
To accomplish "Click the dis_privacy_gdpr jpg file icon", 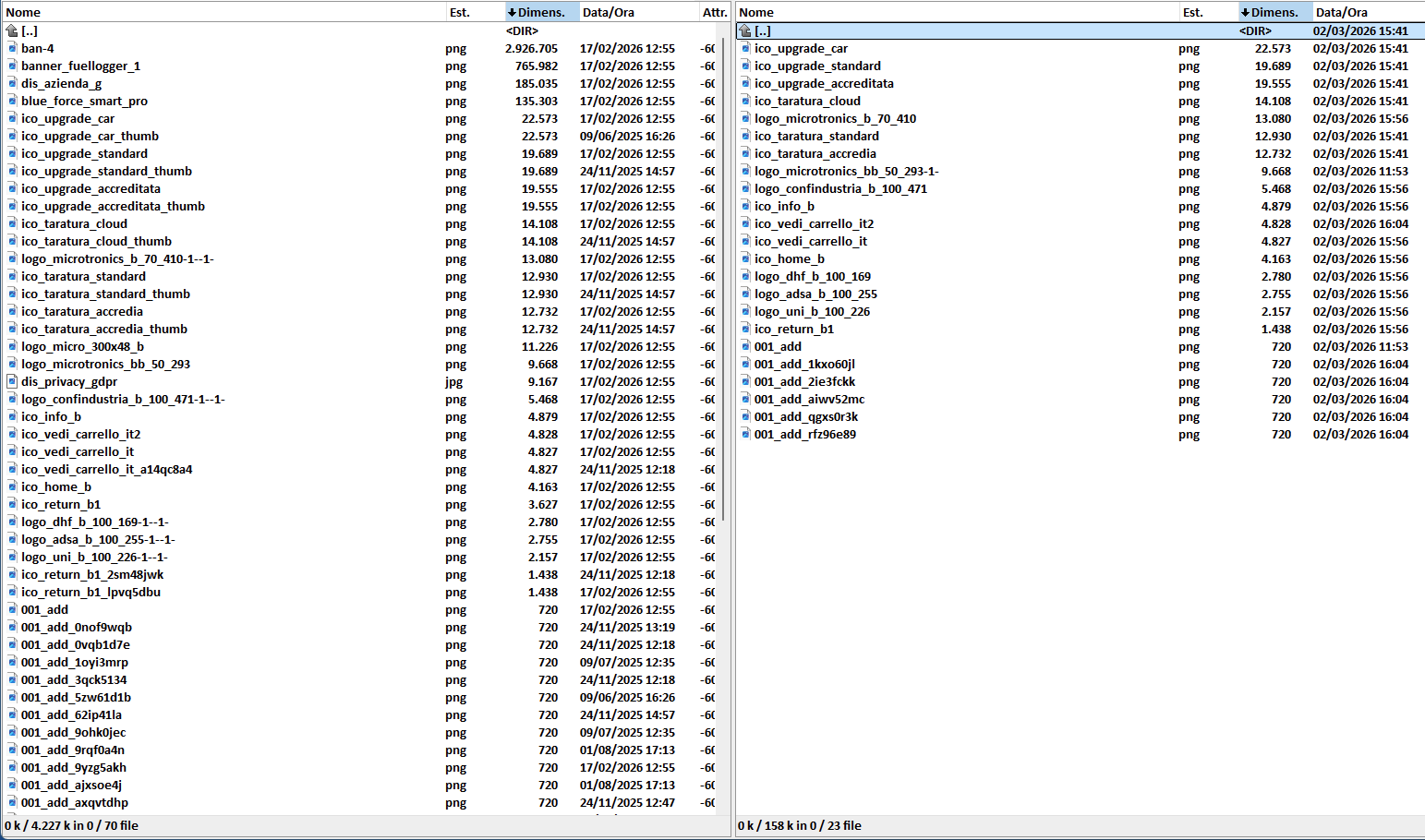I will pyautogui.click(x=12, y=381).
